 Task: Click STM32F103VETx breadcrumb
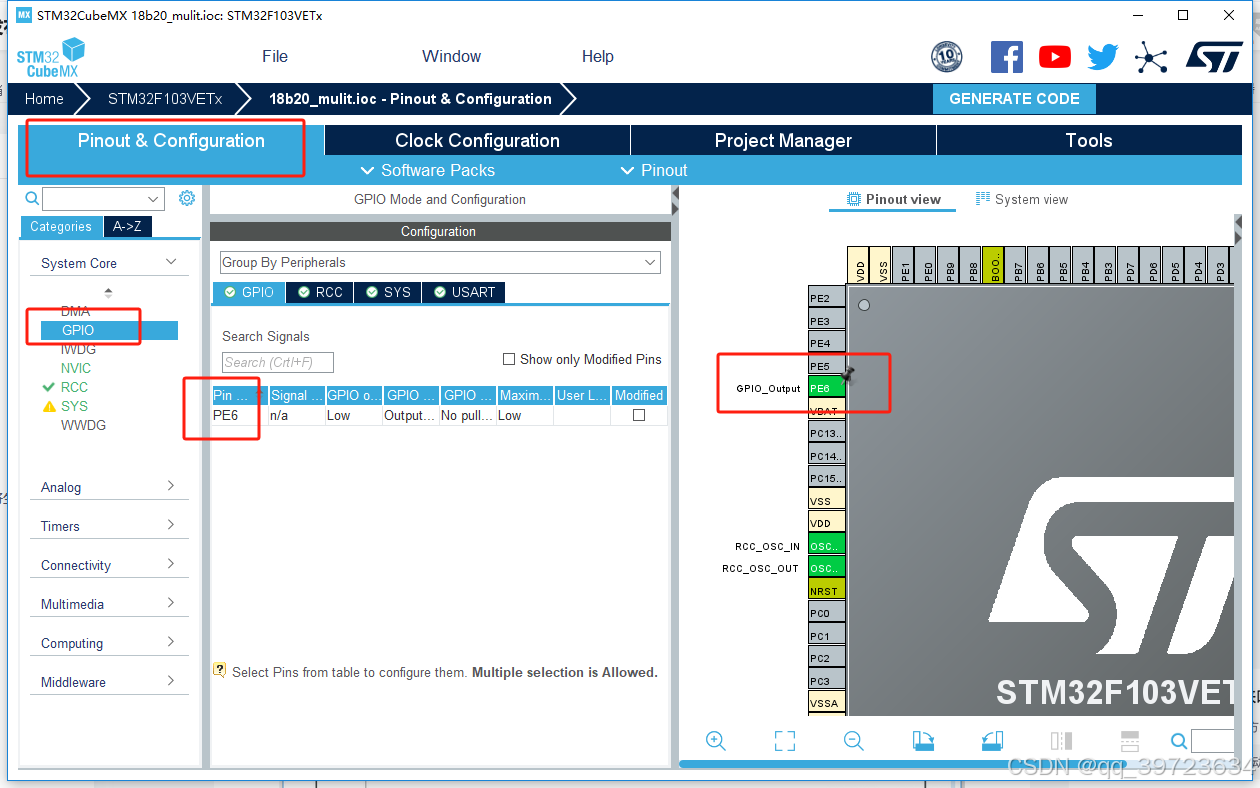coord(165,99)
